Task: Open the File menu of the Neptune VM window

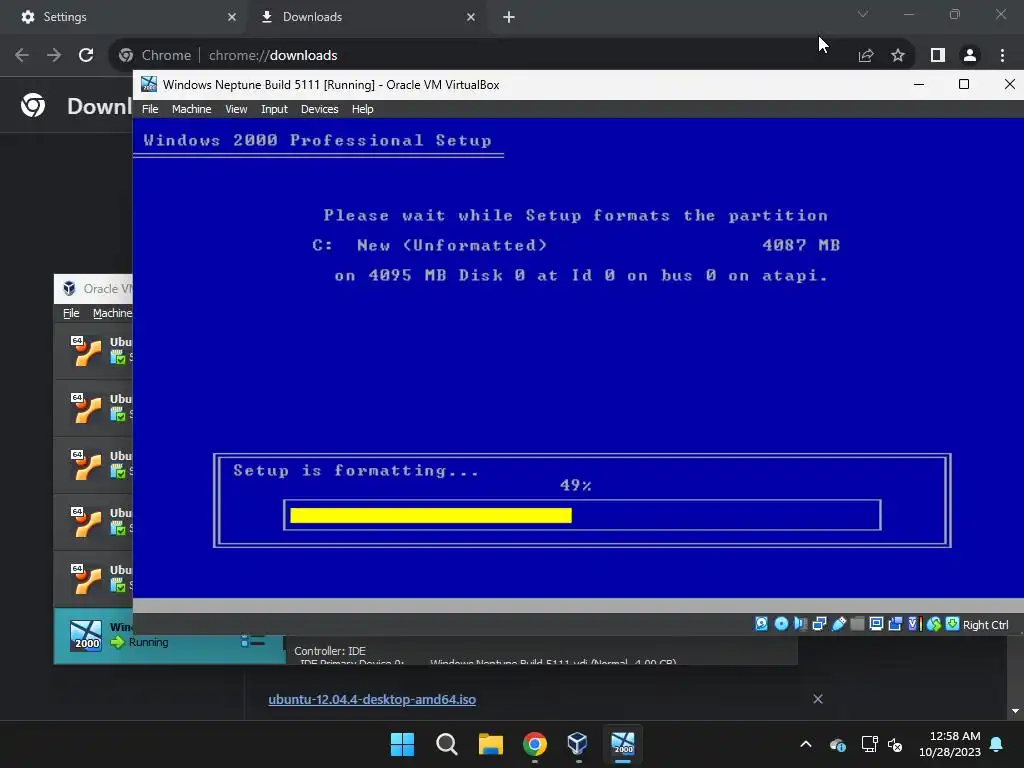Action: tap(150, 109)
